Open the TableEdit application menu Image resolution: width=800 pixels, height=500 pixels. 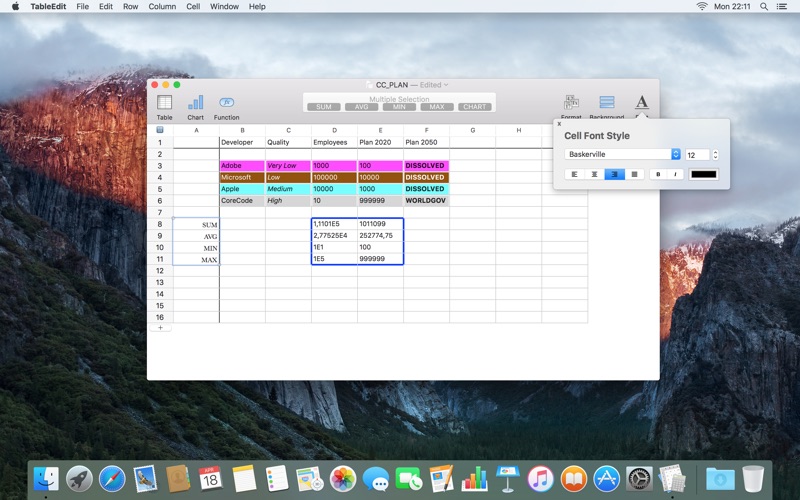pos(48,7)
